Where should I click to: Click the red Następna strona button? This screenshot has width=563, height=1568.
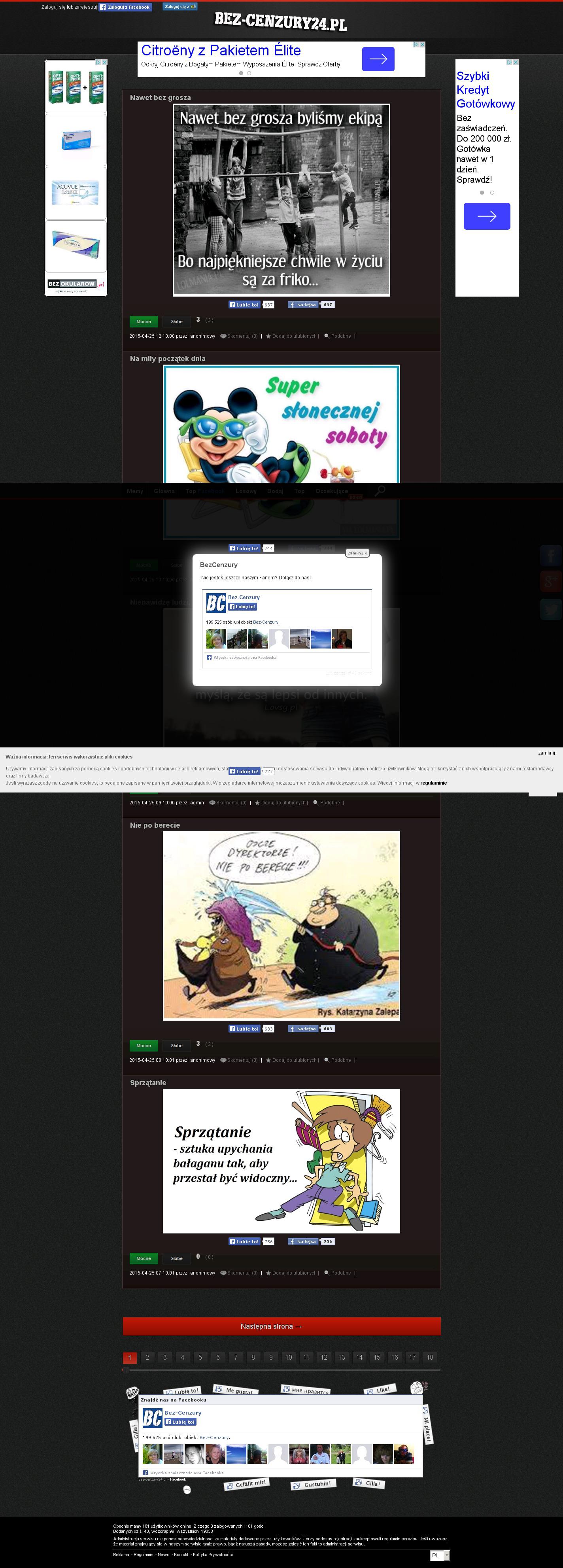tap(281, 1326)
